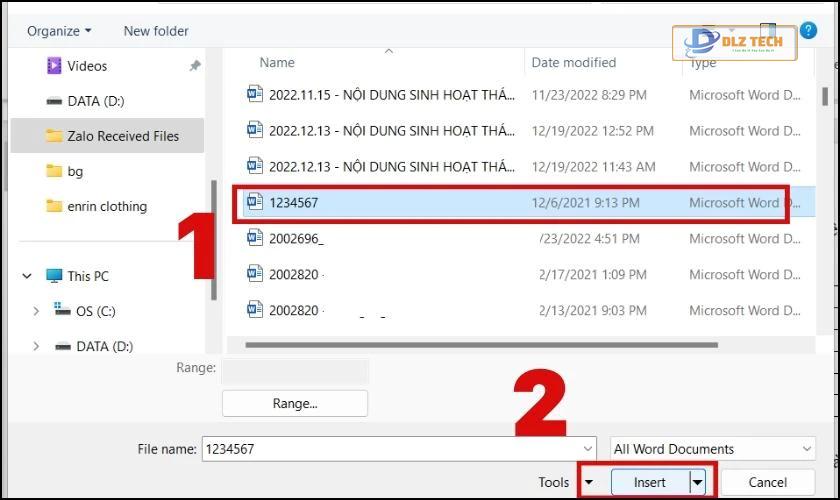840x500 pixels.
Task: Click the bg folder icon
Action: coord(54,171)
